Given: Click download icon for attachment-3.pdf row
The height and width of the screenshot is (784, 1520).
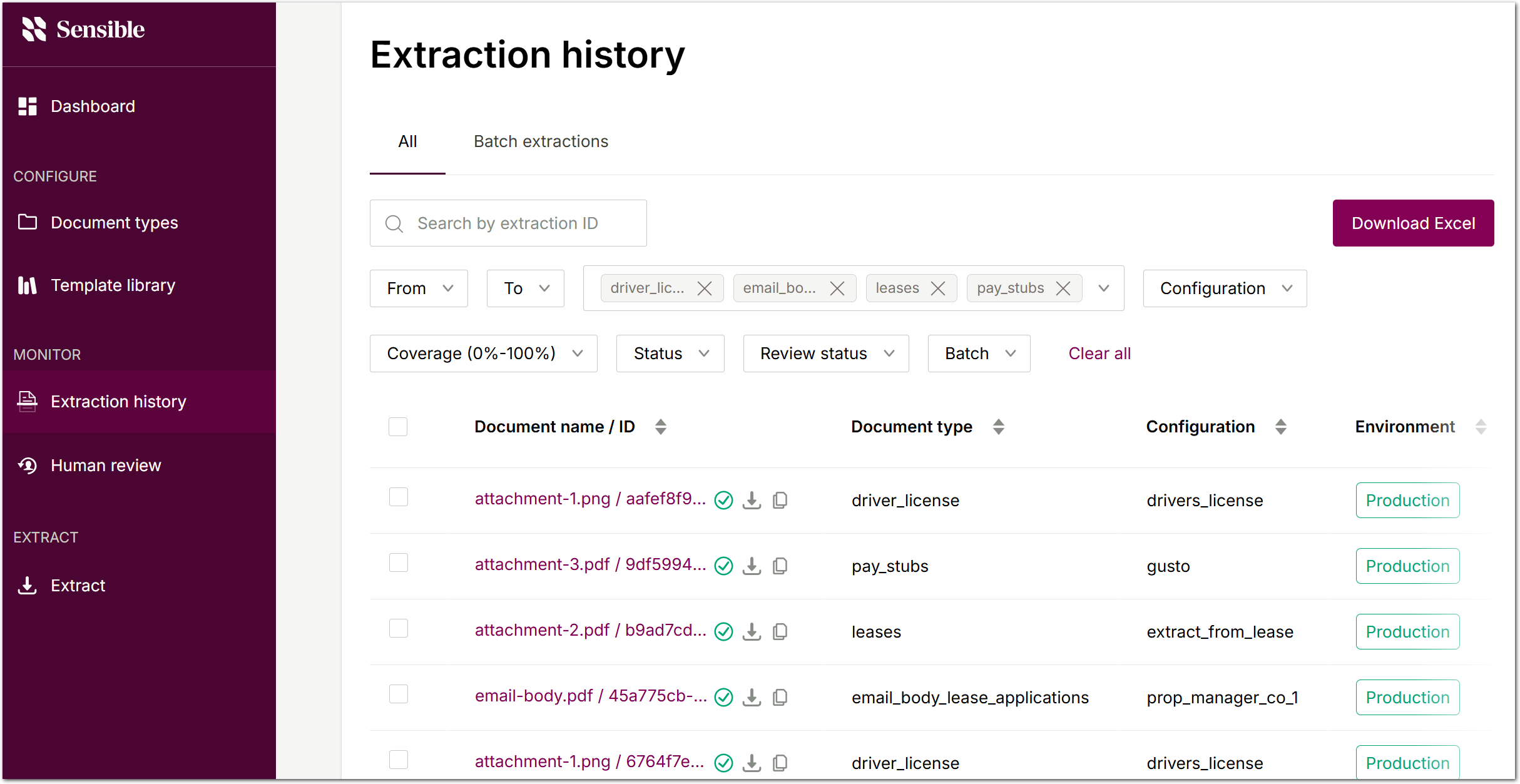Looking at the screenshot, I should tap(752, 566).
